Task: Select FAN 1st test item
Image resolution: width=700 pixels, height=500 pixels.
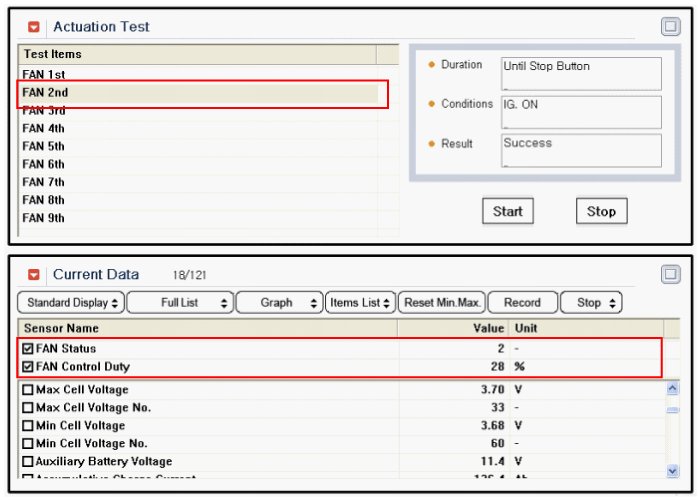Action: point(44,75)
